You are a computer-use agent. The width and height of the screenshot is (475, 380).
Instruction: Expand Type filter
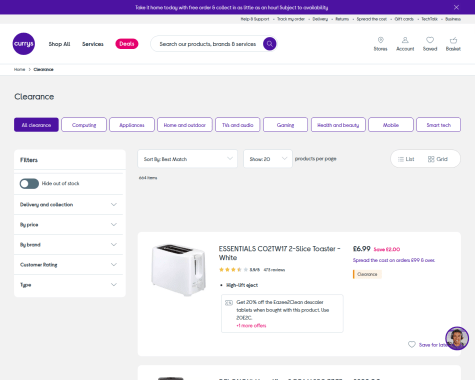(68, 285)
